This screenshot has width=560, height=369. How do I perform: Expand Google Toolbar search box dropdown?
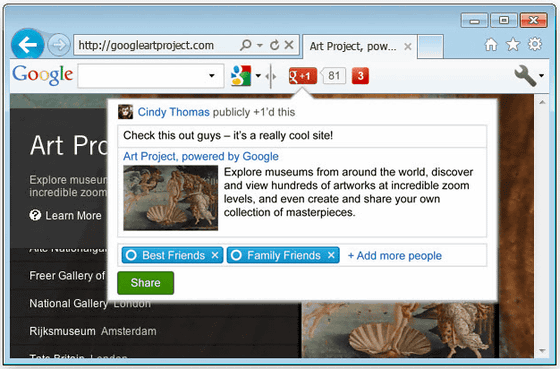[x=211, y=75]
